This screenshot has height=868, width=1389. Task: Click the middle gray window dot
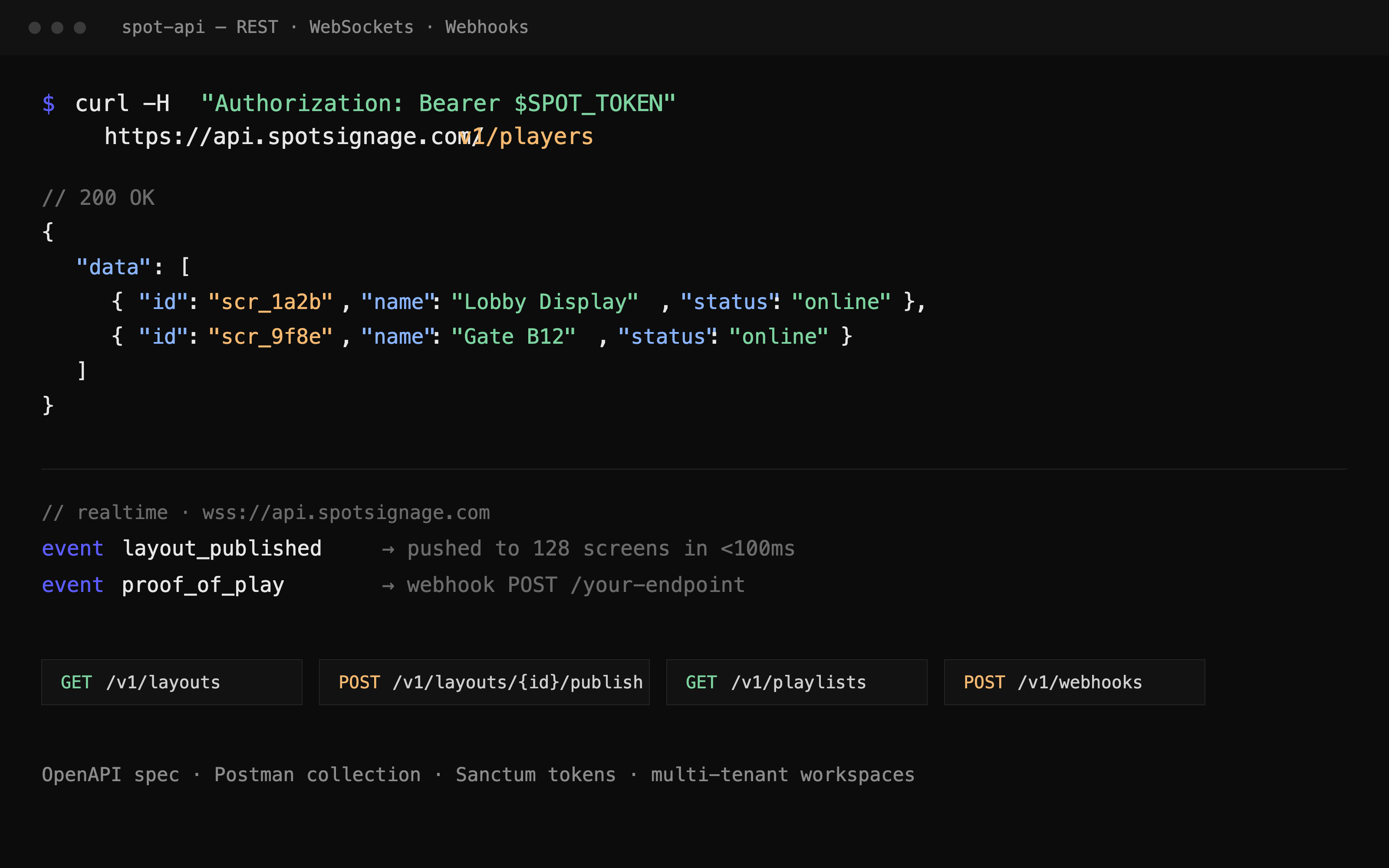[x=57, y=27]
